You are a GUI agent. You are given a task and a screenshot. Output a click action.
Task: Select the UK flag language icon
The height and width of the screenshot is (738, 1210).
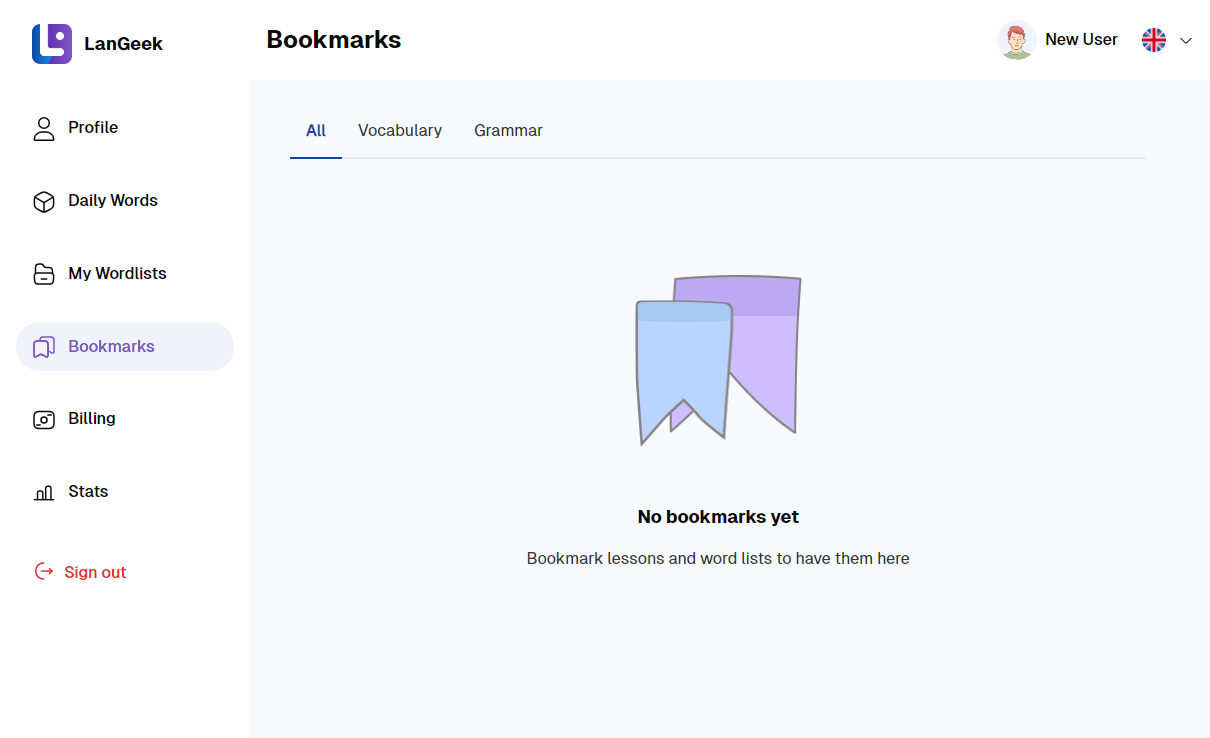(1154, 40)
